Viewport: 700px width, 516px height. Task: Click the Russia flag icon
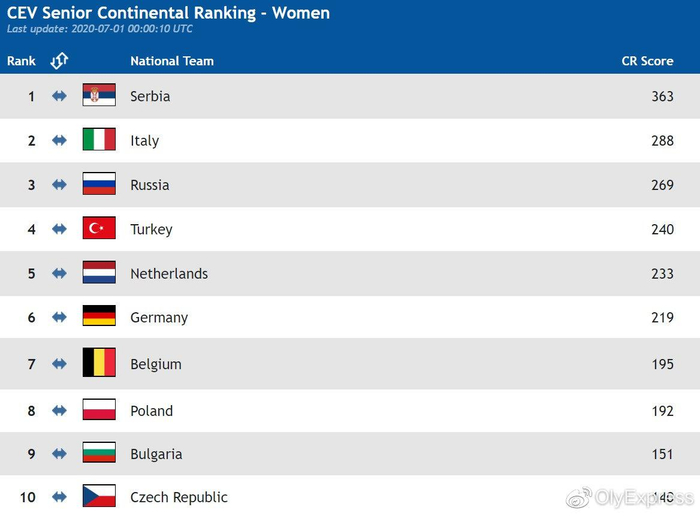99,184
